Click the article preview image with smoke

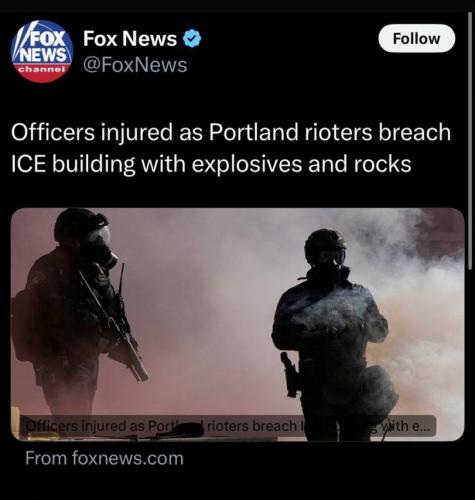pos(238,324)
